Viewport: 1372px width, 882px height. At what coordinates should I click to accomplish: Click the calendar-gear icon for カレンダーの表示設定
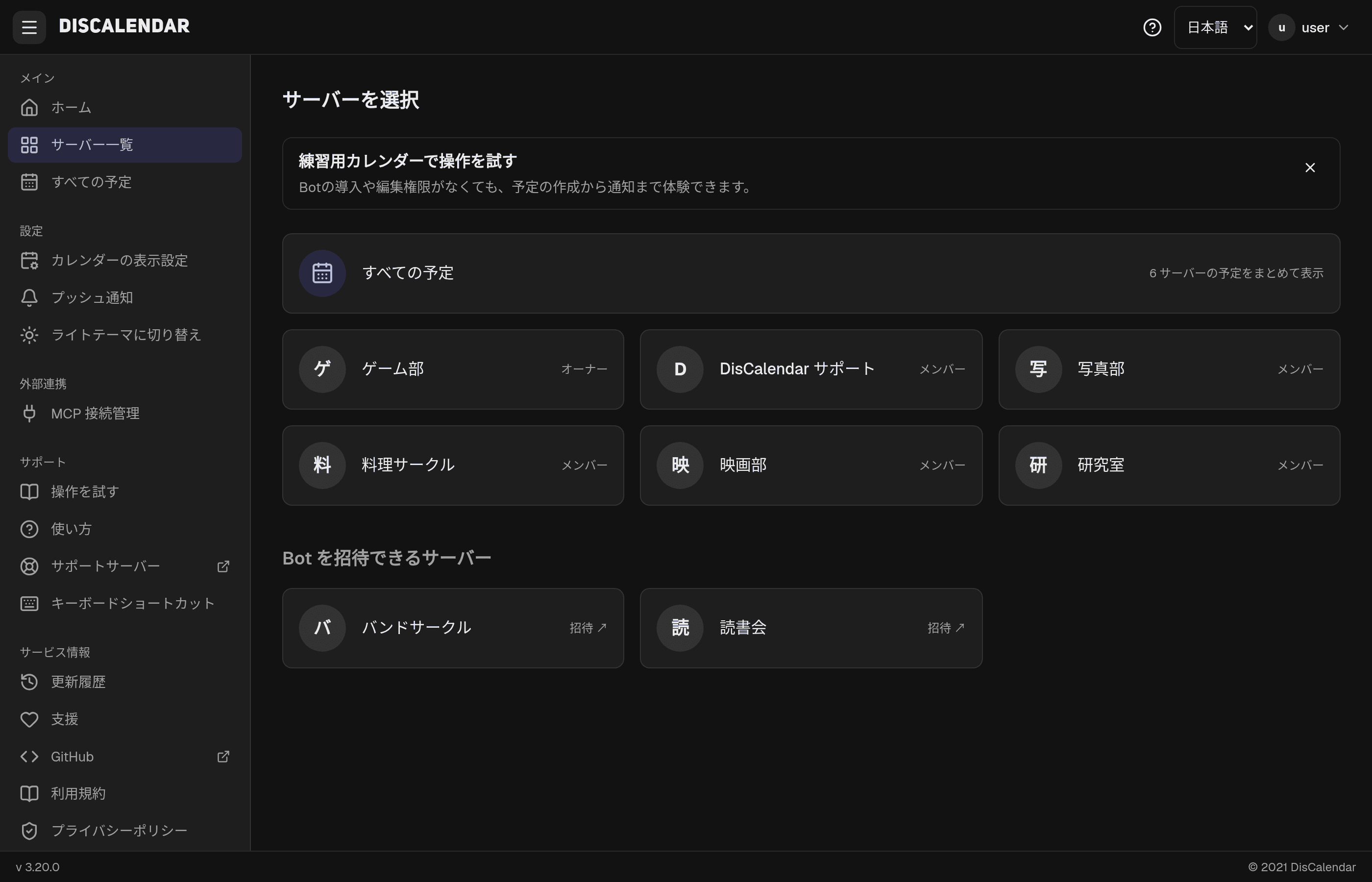point(29,261)
